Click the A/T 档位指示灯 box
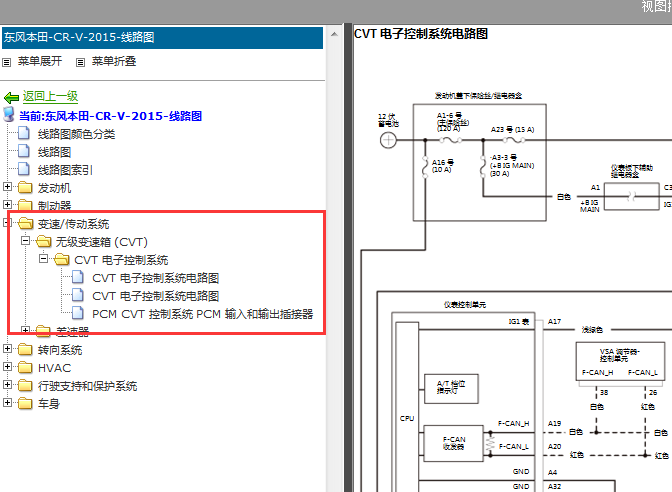This screenshot has width=672, height=492. pos(451,389)
